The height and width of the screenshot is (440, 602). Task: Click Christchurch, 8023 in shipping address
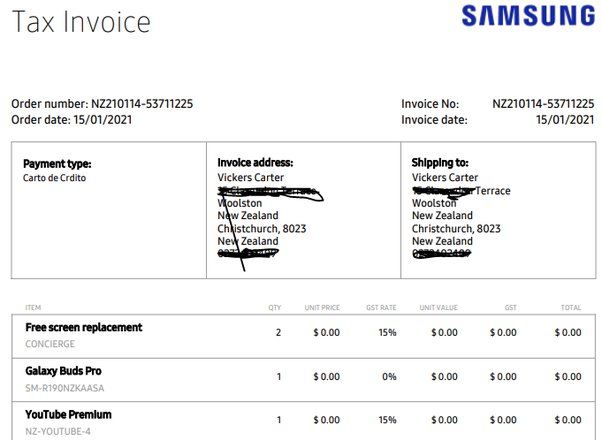coord(456,229)
